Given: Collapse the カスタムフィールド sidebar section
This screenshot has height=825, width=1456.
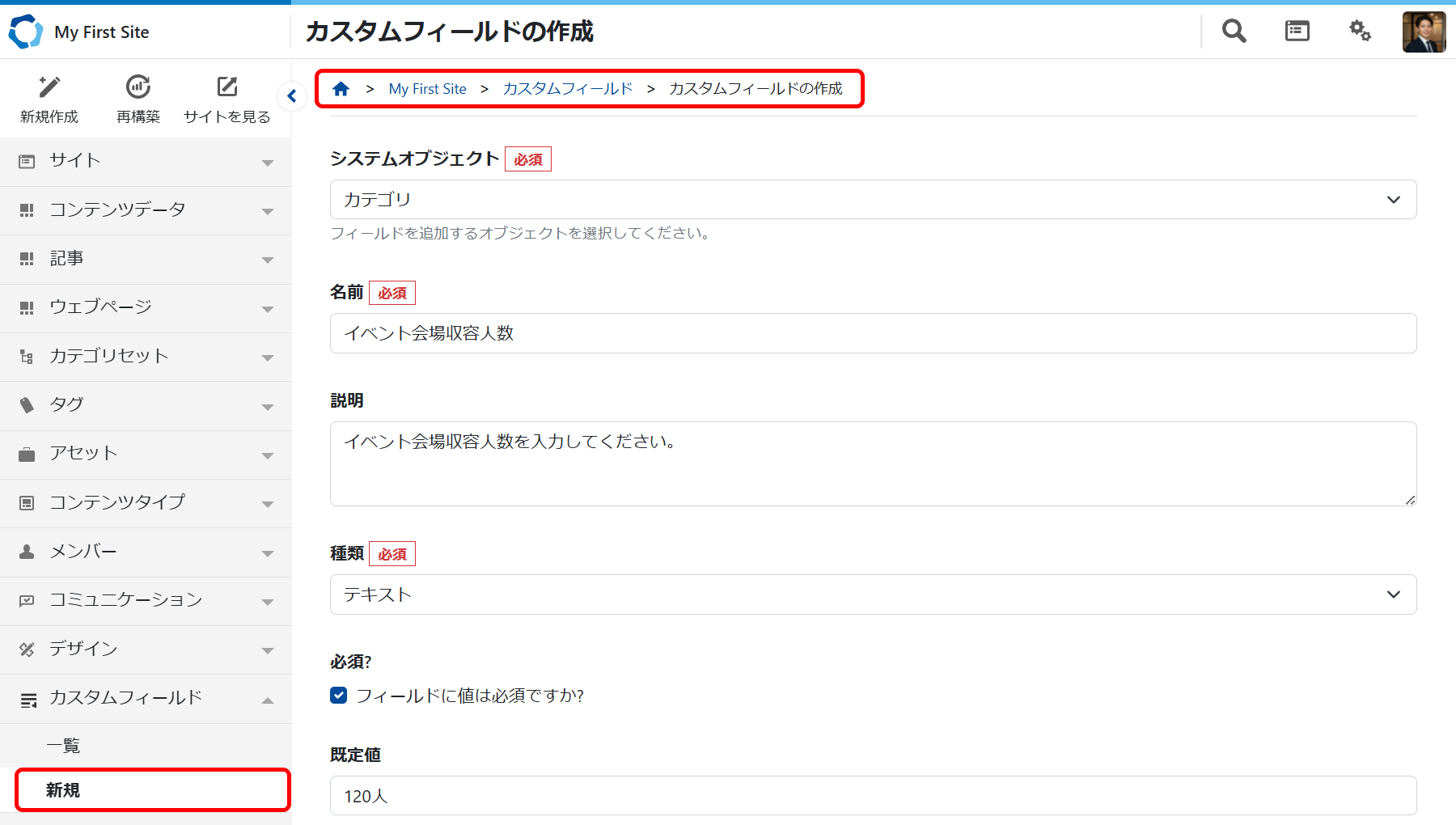Looking at the screenshot, I should click(x=146, y=698).
